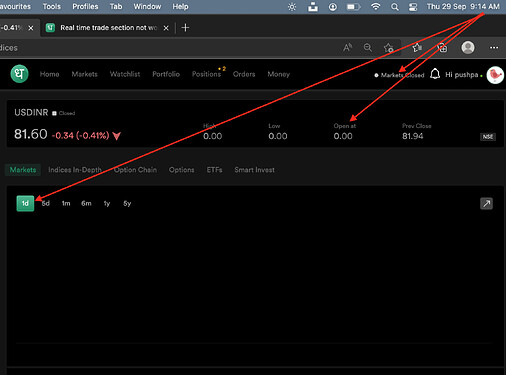506x375 pixels.
Task: Open Positions in the top navigation
Action: 206,74
